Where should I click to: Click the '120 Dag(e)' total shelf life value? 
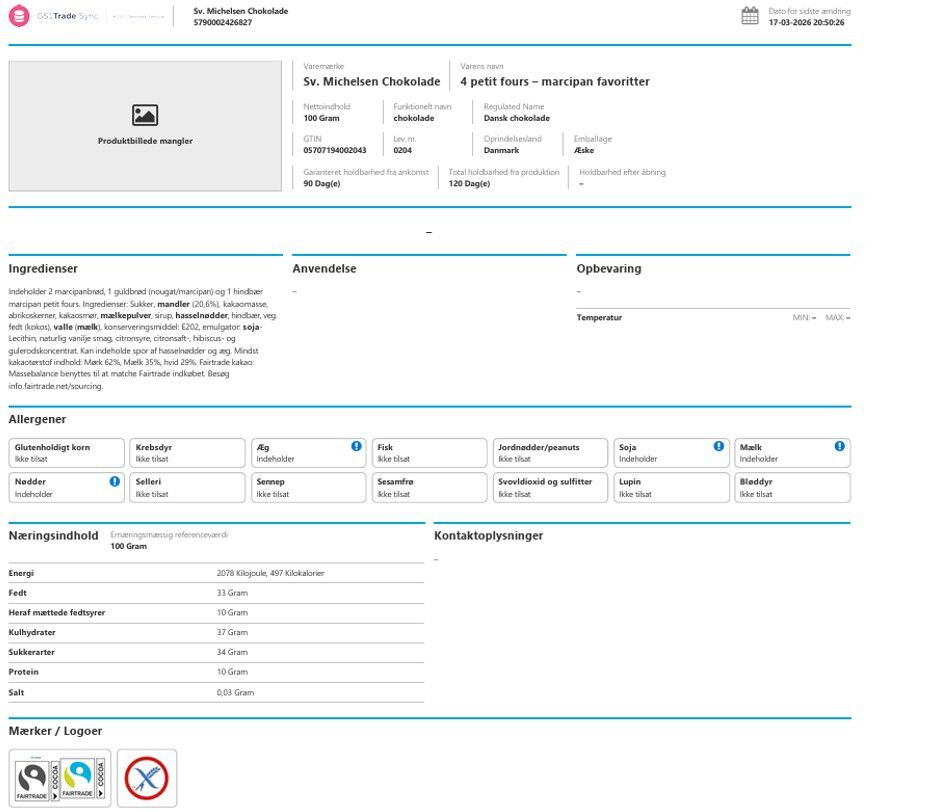click(469, 184)
